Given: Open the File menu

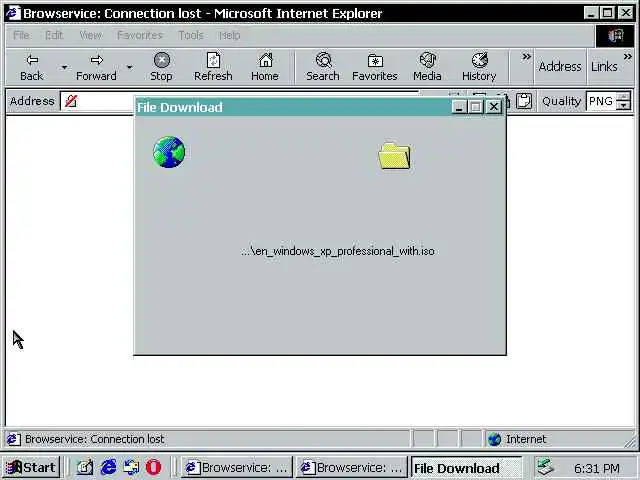Looking at the screenshot, I should click(x=21, y=36).
